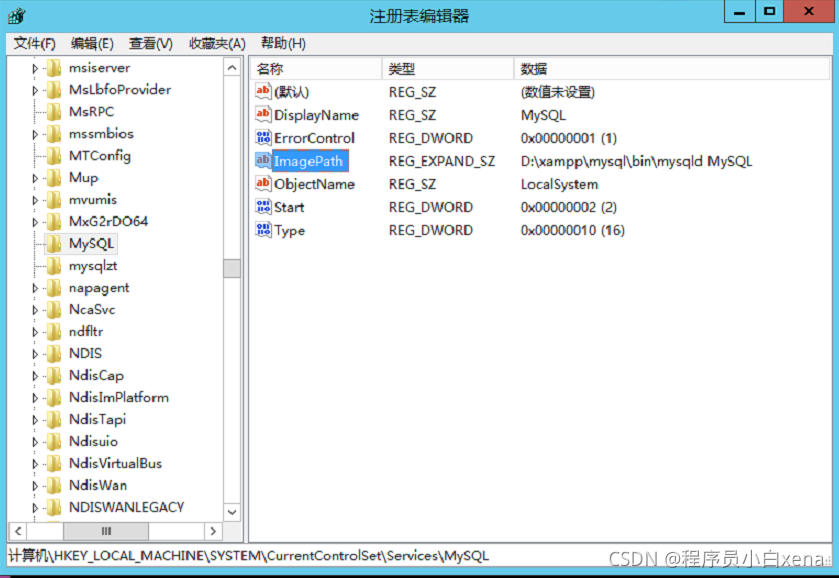Expand the msiserver tree node
The width and height of the screenshot is (839, 578).
pyautogui.click(x=35, y=69)
